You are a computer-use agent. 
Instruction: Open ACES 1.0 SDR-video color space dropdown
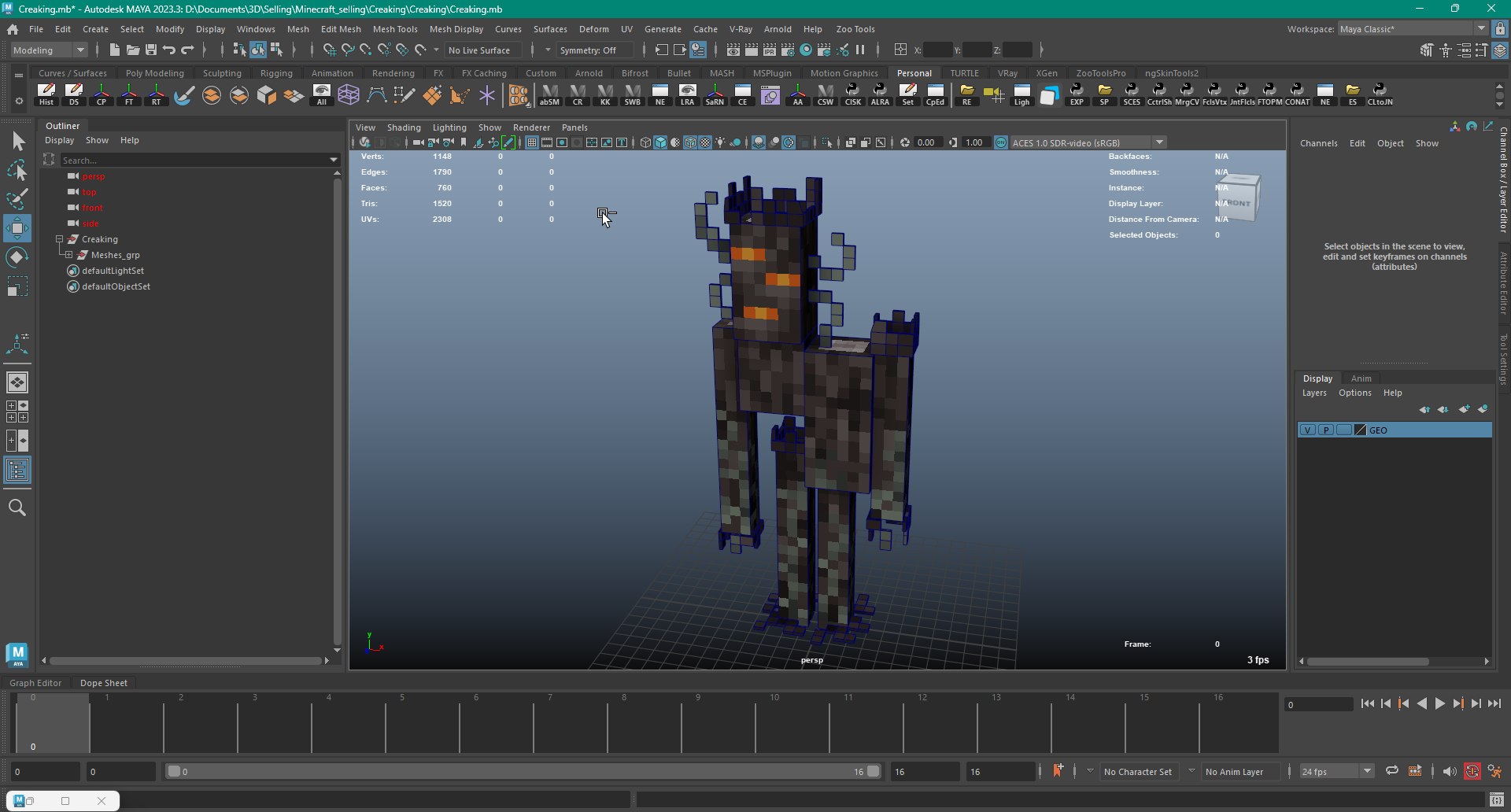click(1088, 142)
